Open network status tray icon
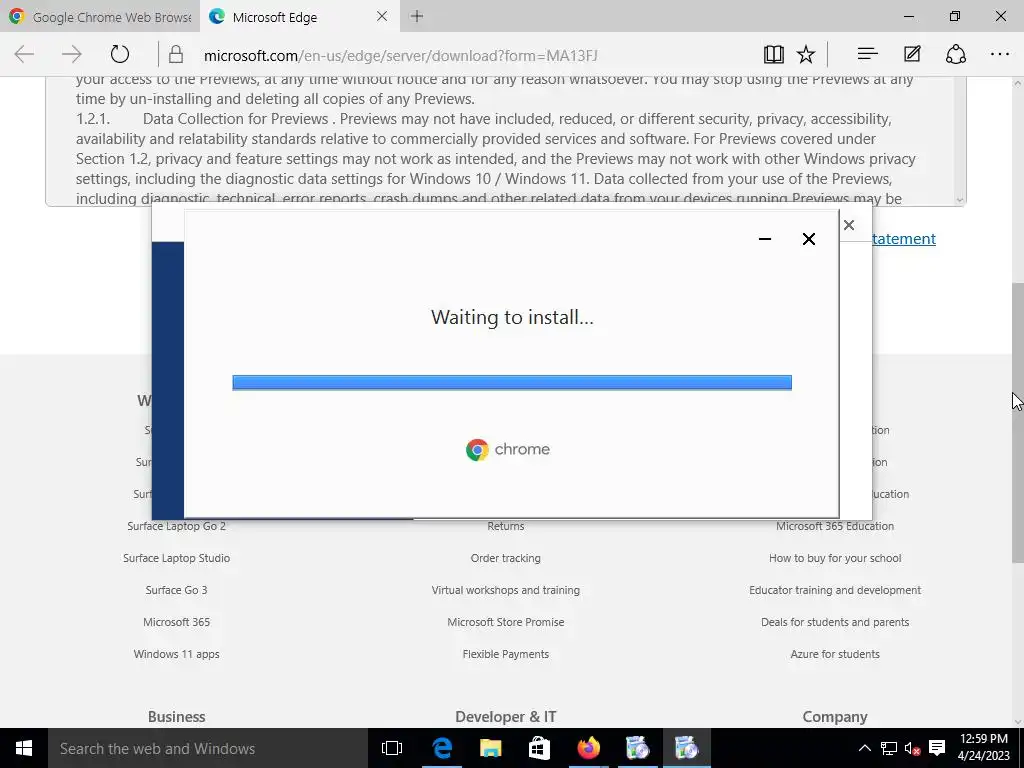The height and width of the screenshot is (768, 1024). tap(889, 748)
